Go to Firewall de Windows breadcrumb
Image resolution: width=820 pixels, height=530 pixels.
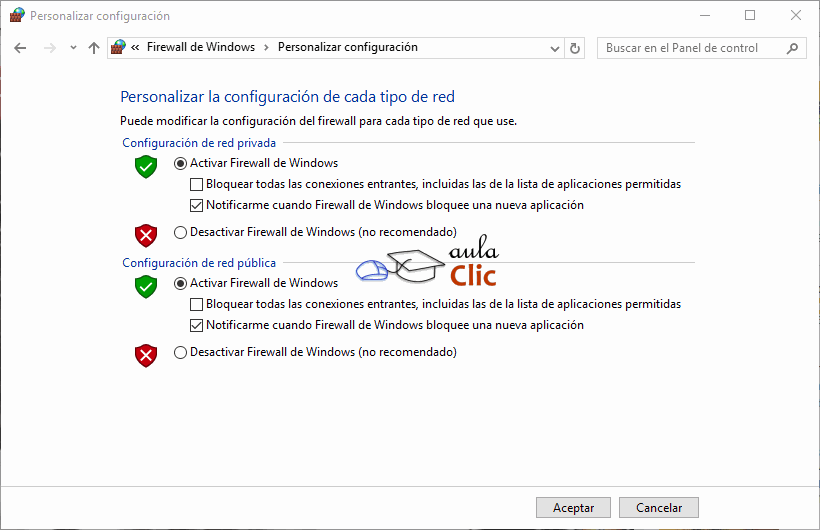(x=201, y=47)
